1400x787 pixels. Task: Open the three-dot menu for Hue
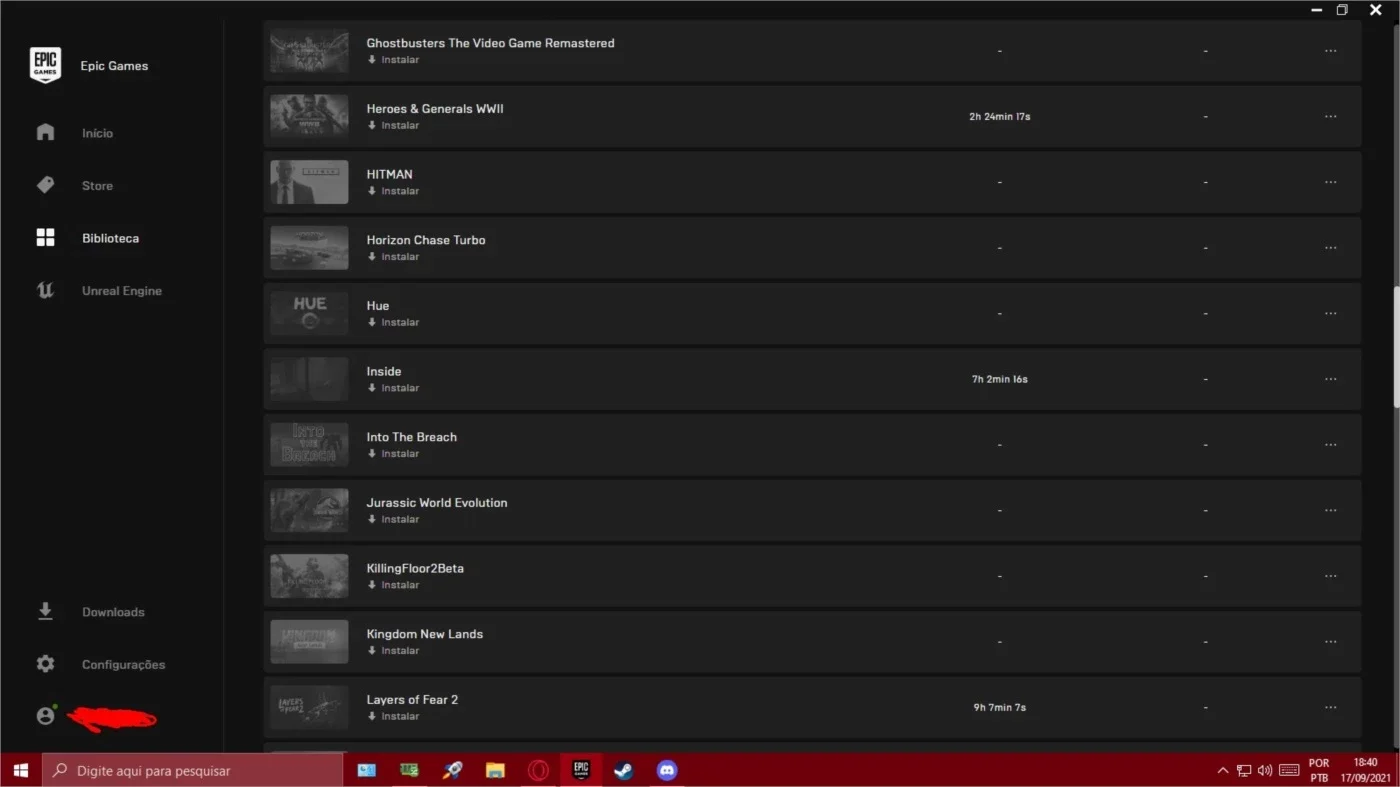(x=1330, y=314)
